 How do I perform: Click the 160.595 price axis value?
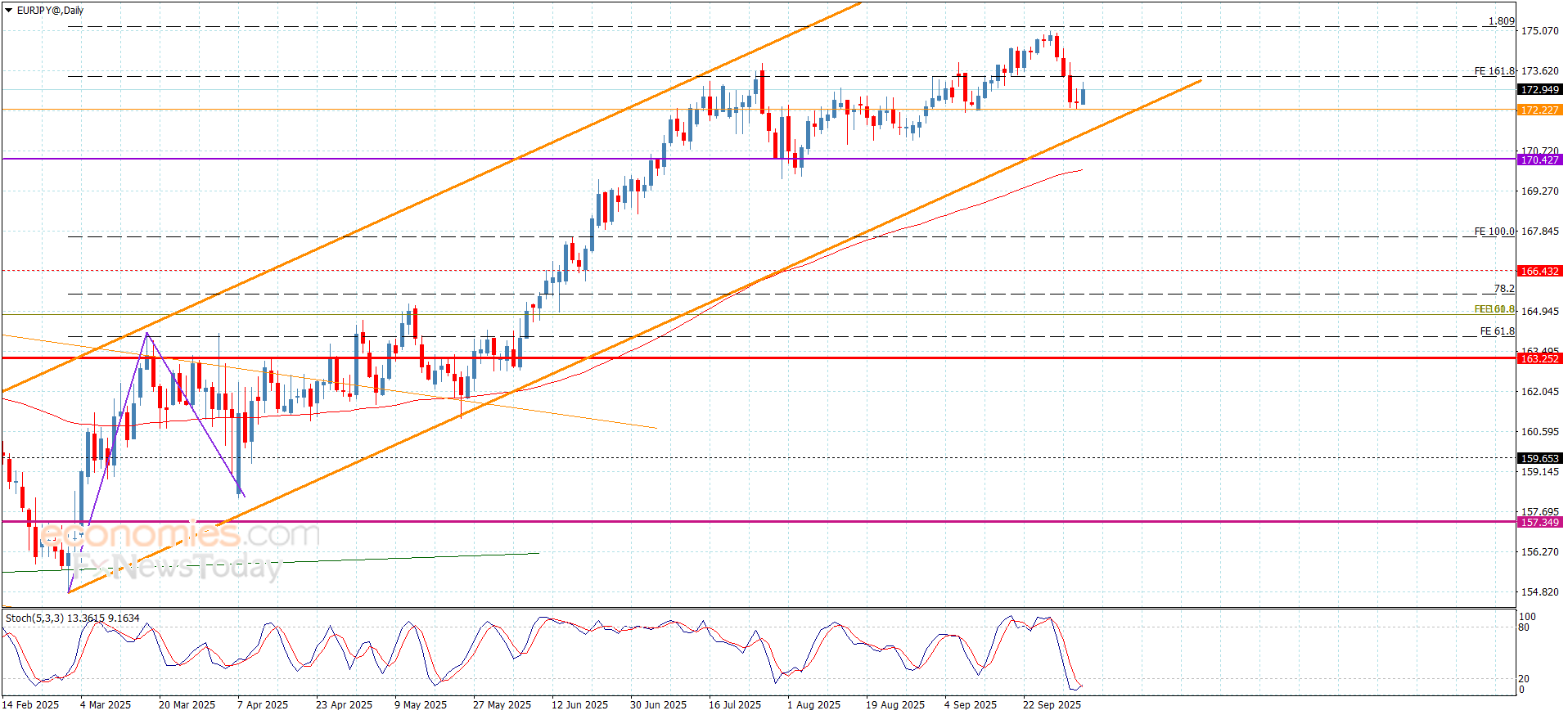(1539, 432)
